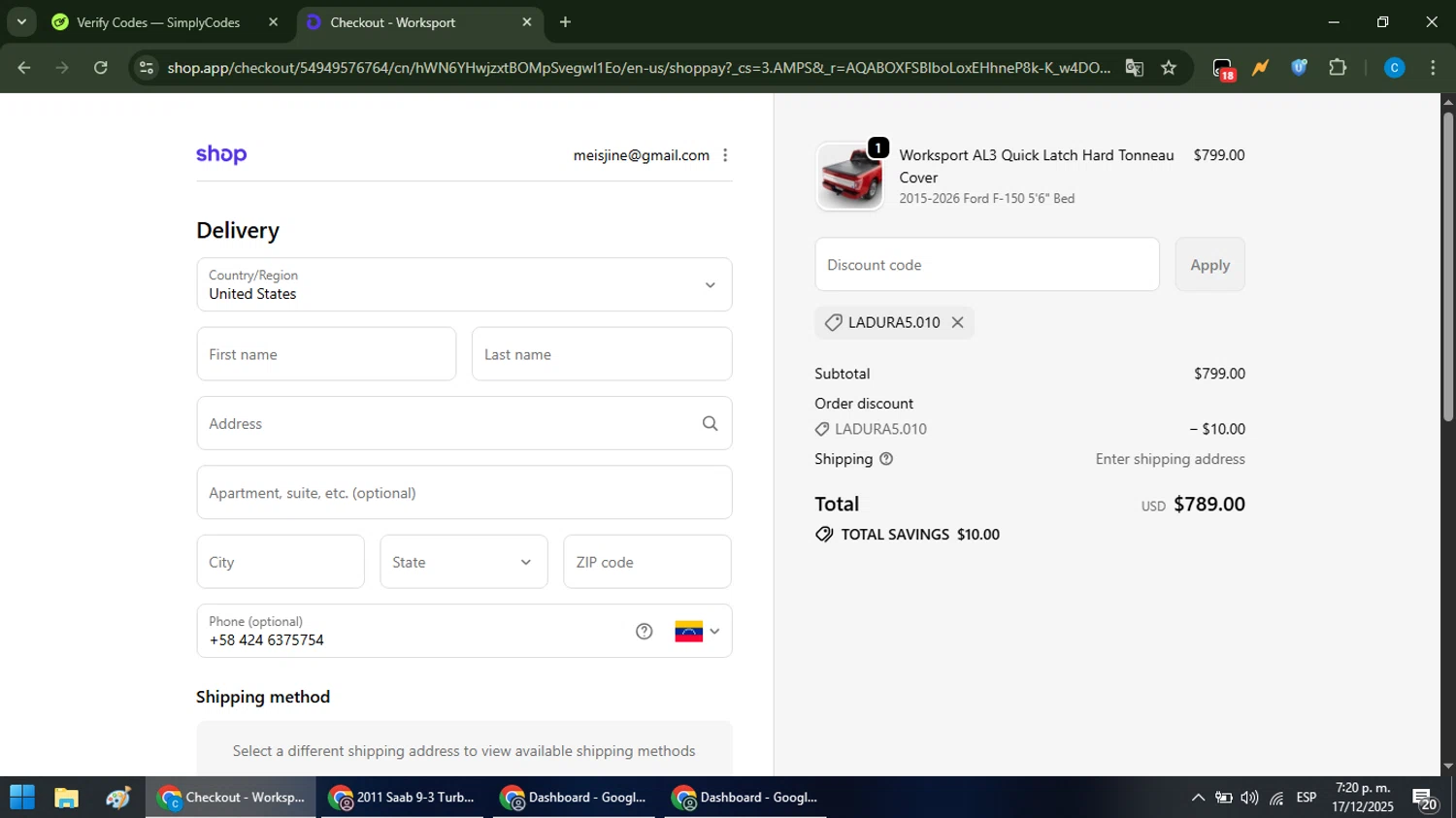This screenshot has width=1456, height=818.
Task: Click the TOTAL SAVINGS $10.00 text
Action: pyautogui.click(x=920, y=535)
